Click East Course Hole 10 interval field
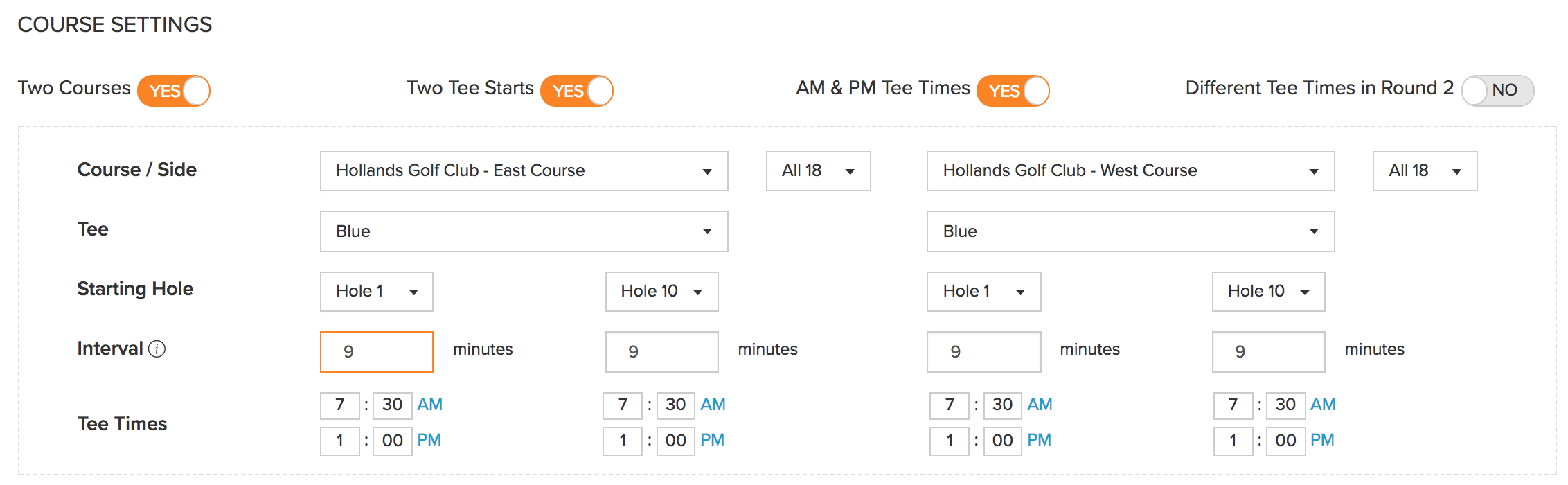 (x=662, y=352)
